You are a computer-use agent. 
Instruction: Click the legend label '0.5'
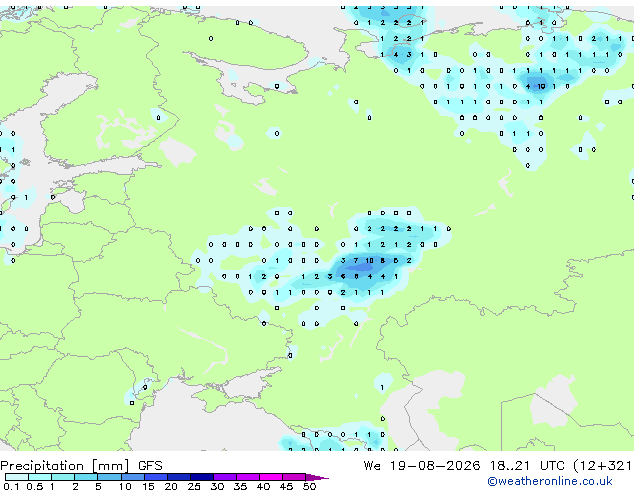click(x=35, y=486)
